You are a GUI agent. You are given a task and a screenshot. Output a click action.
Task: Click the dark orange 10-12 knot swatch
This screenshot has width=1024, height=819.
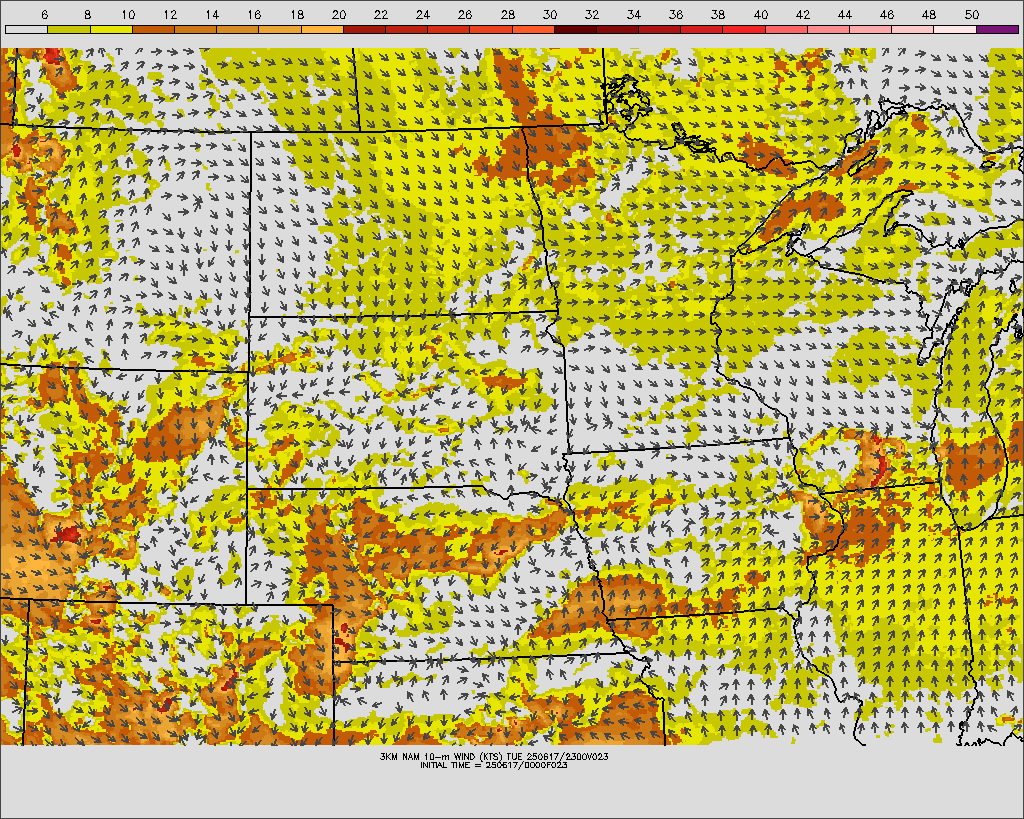(x=153, y=29)
